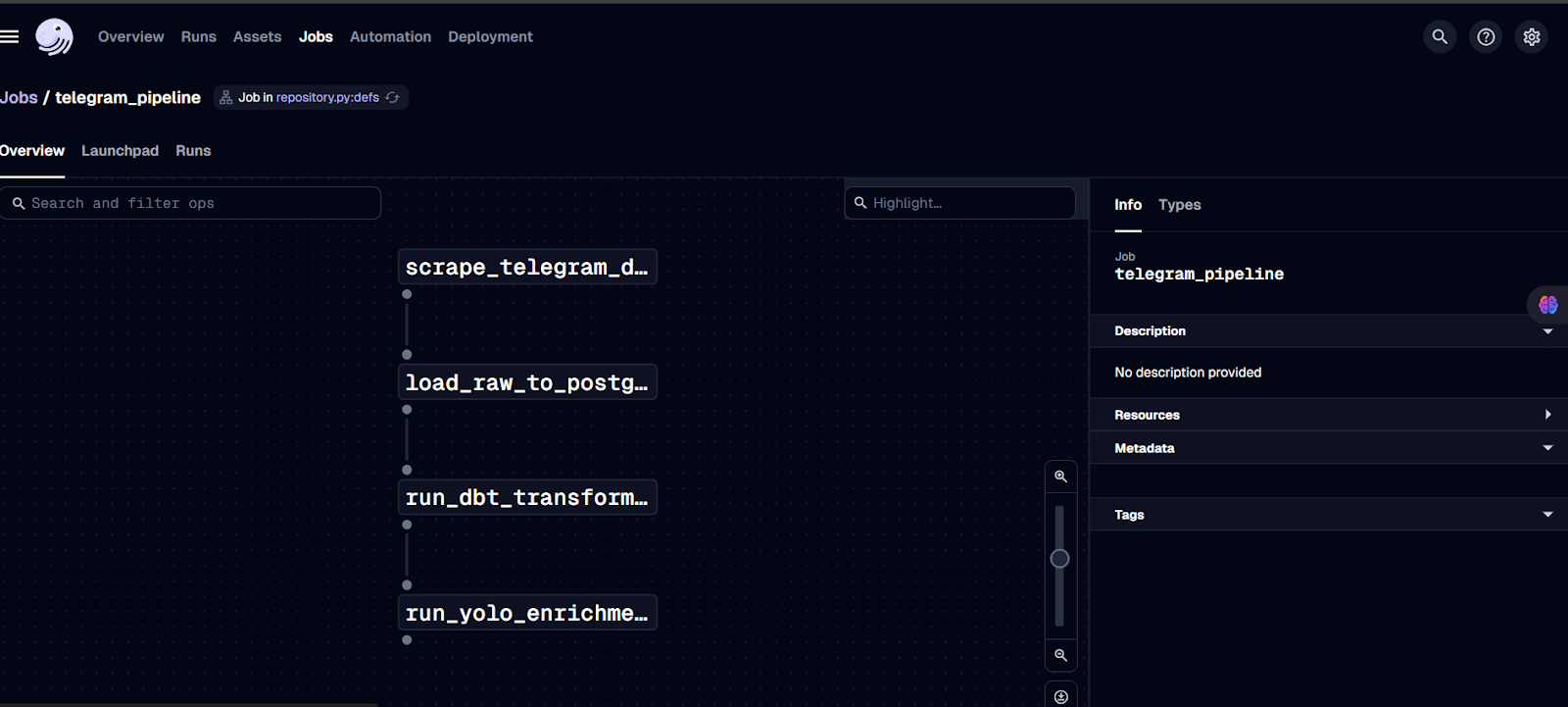Screen dimensions: 1568x707
Task: Switch to the job Overview tab
Action: (32, 151)
